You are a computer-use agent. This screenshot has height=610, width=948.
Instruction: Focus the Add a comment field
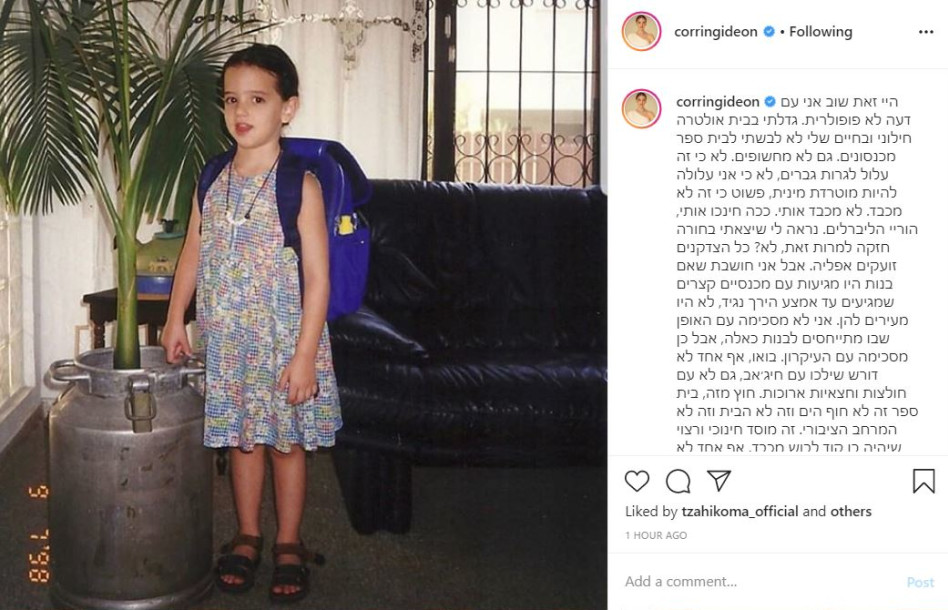762,582
